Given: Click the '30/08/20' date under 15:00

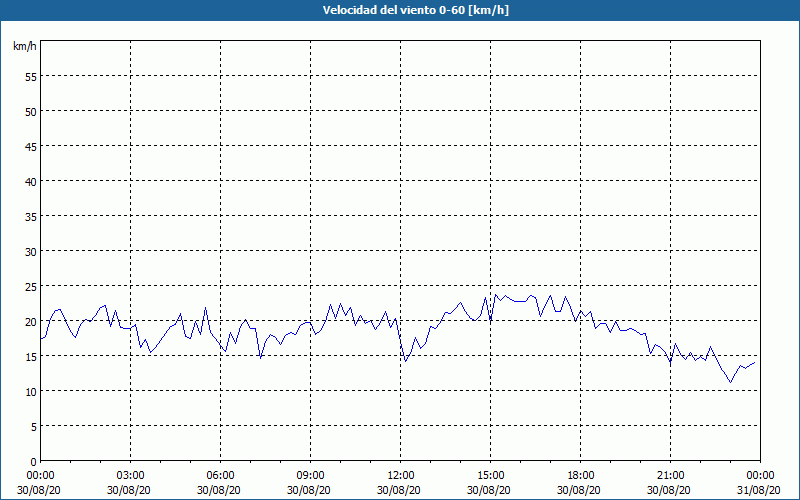Looking at the screenshot, I should [x=489, y=490].
